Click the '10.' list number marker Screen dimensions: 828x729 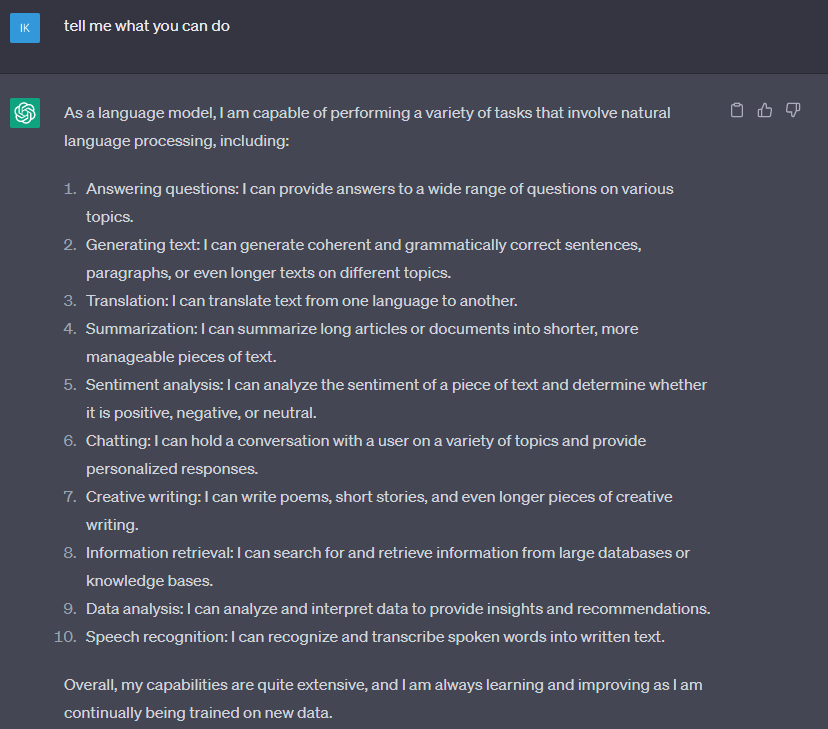(65, 637)
